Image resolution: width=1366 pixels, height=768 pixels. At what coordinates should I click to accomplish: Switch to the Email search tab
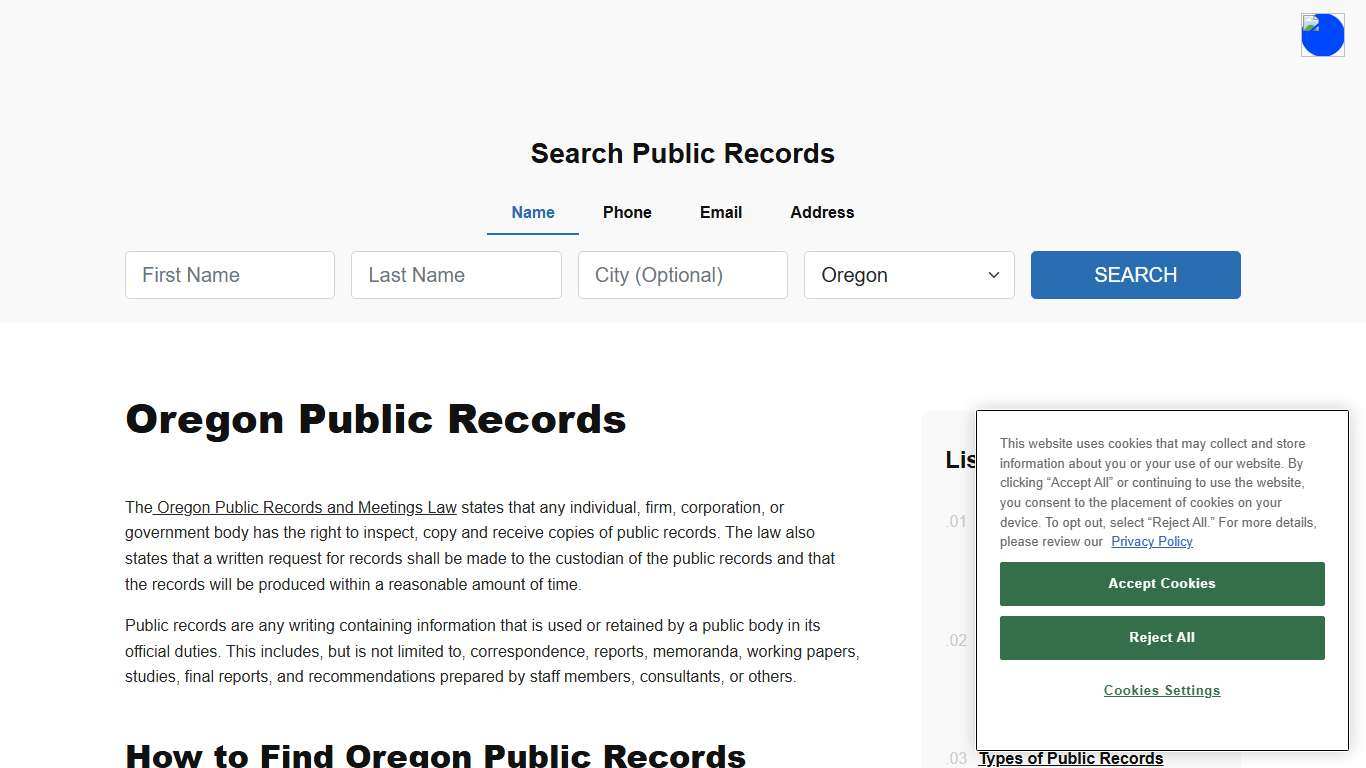pyautogui.click(x=720, y=212)
